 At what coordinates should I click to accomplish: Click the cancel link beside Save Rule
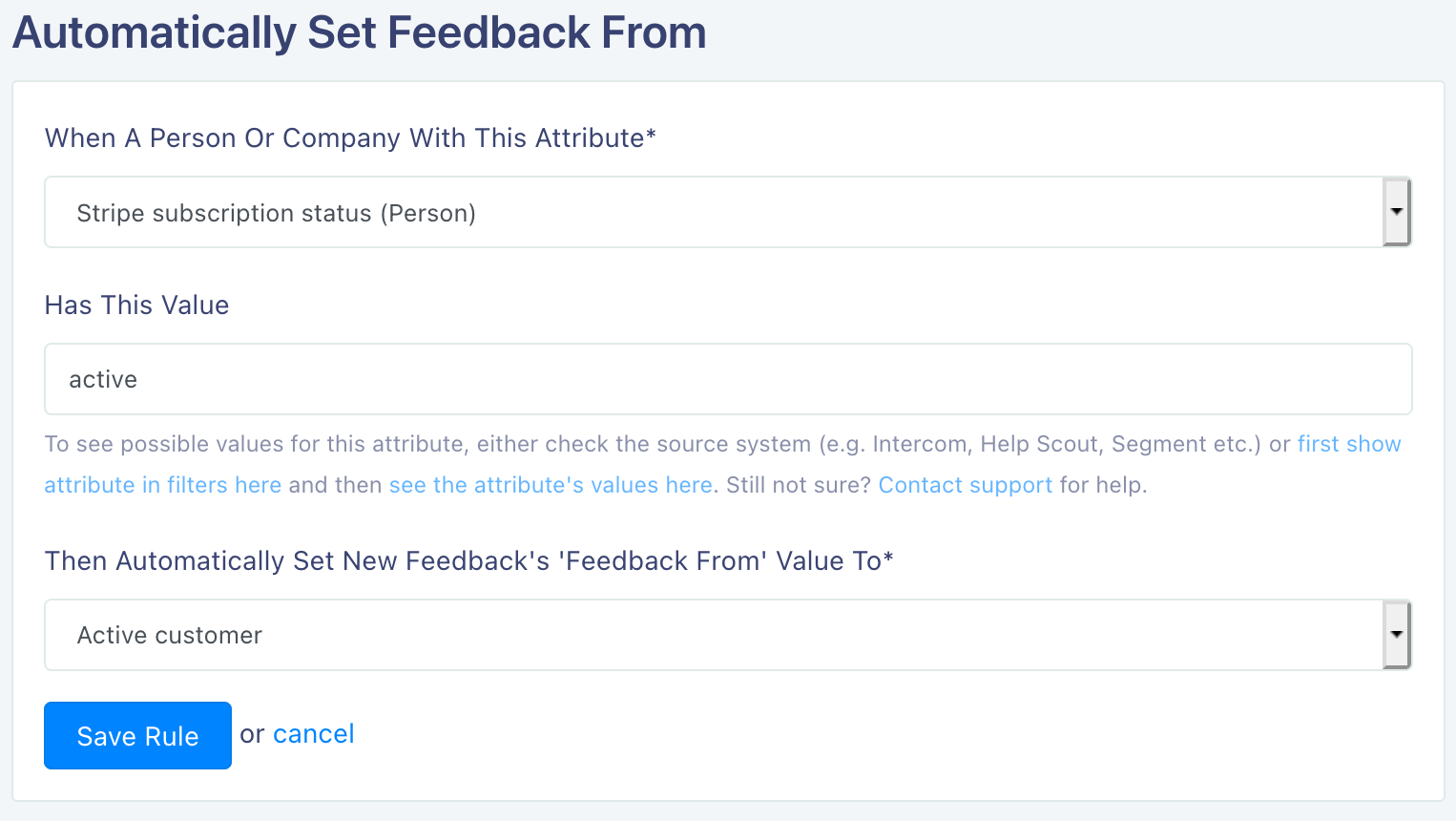coord(313,734)
